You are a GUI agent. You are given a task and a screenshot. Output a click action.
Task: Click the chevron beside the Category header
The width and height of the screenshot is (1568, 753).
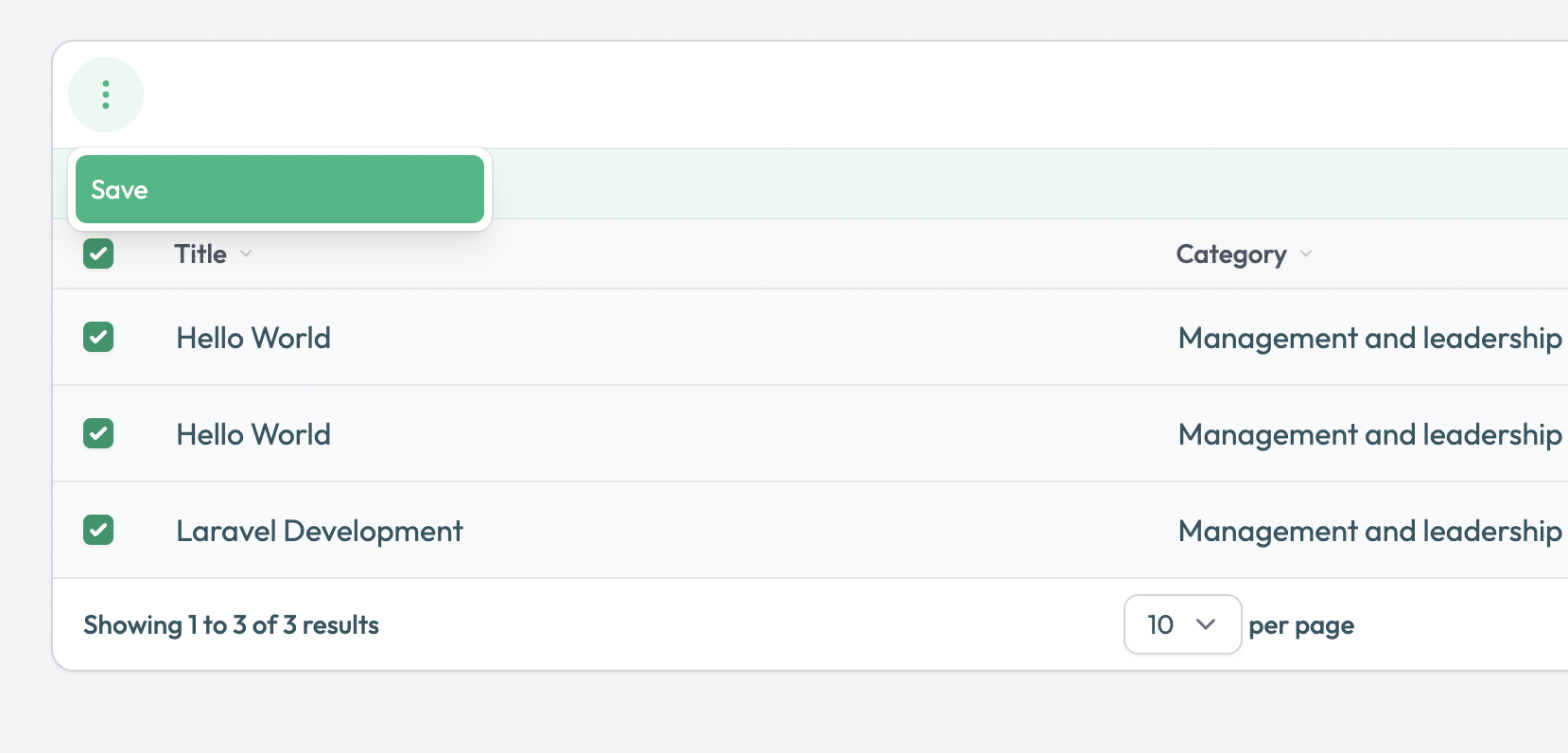(1306, 254)
